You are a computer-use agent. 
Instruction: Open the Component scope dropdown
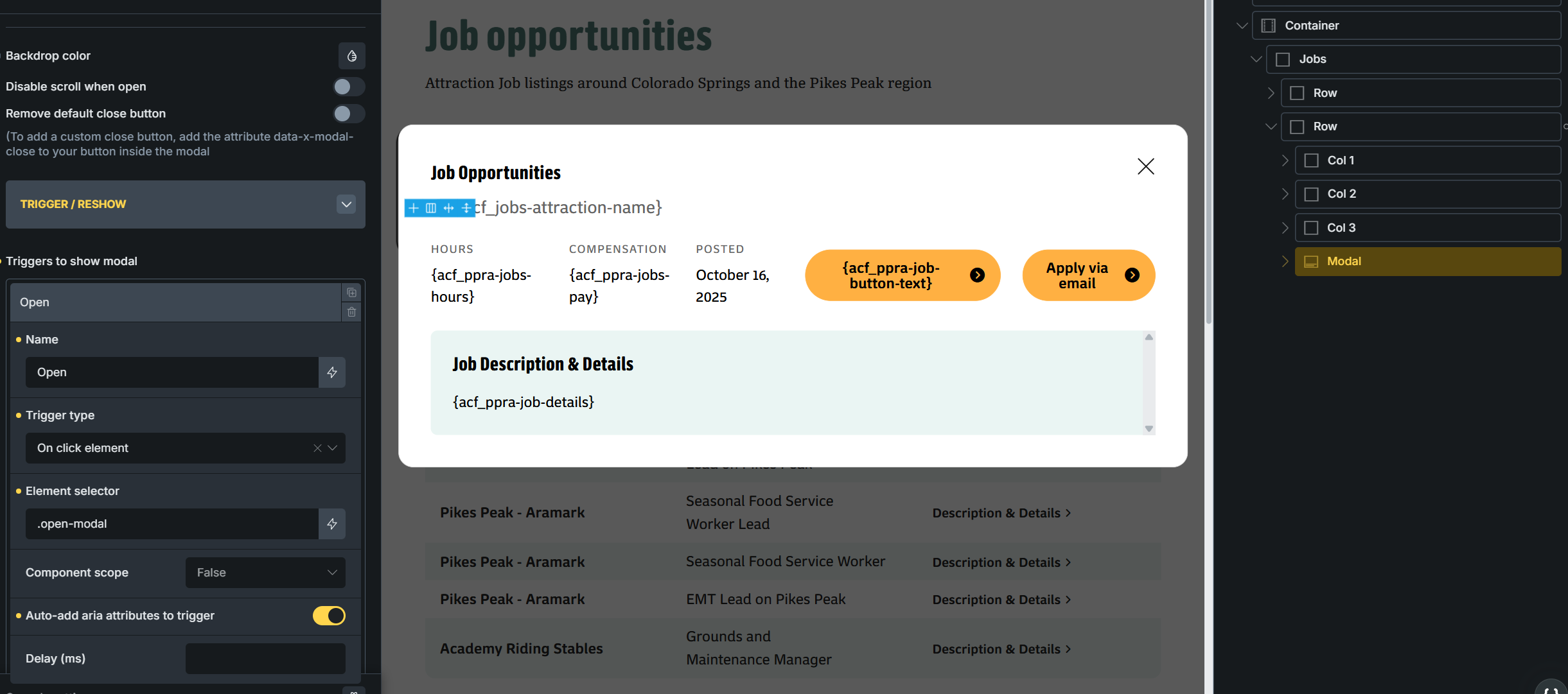(265, 573)
